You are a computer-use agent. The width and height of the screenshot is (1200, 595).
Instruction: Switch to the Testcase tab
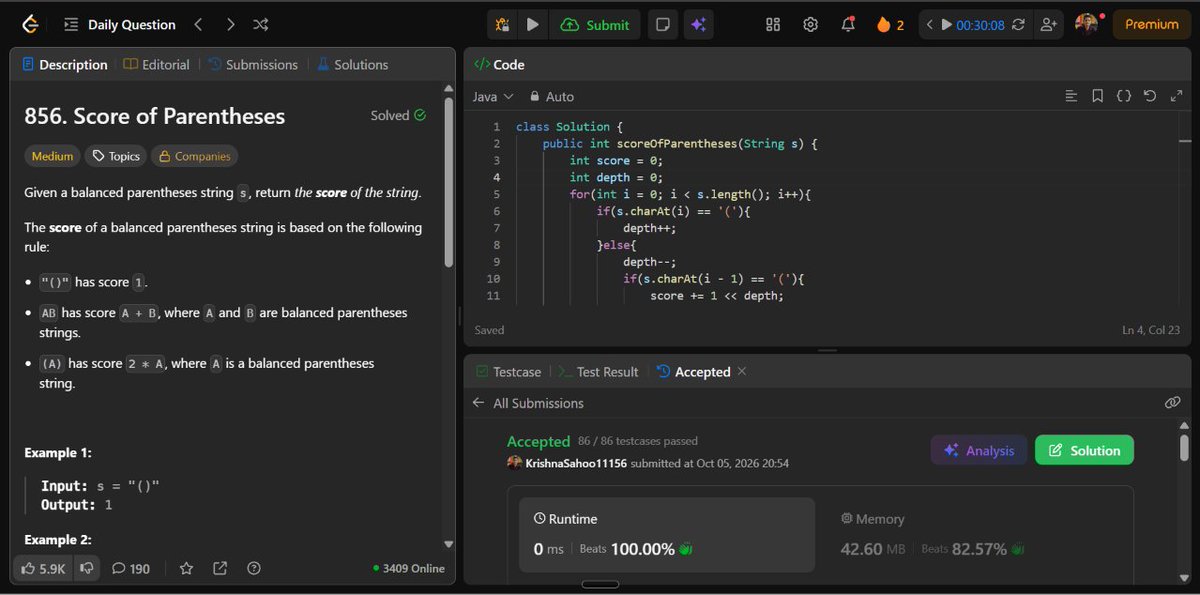[508, 371]
